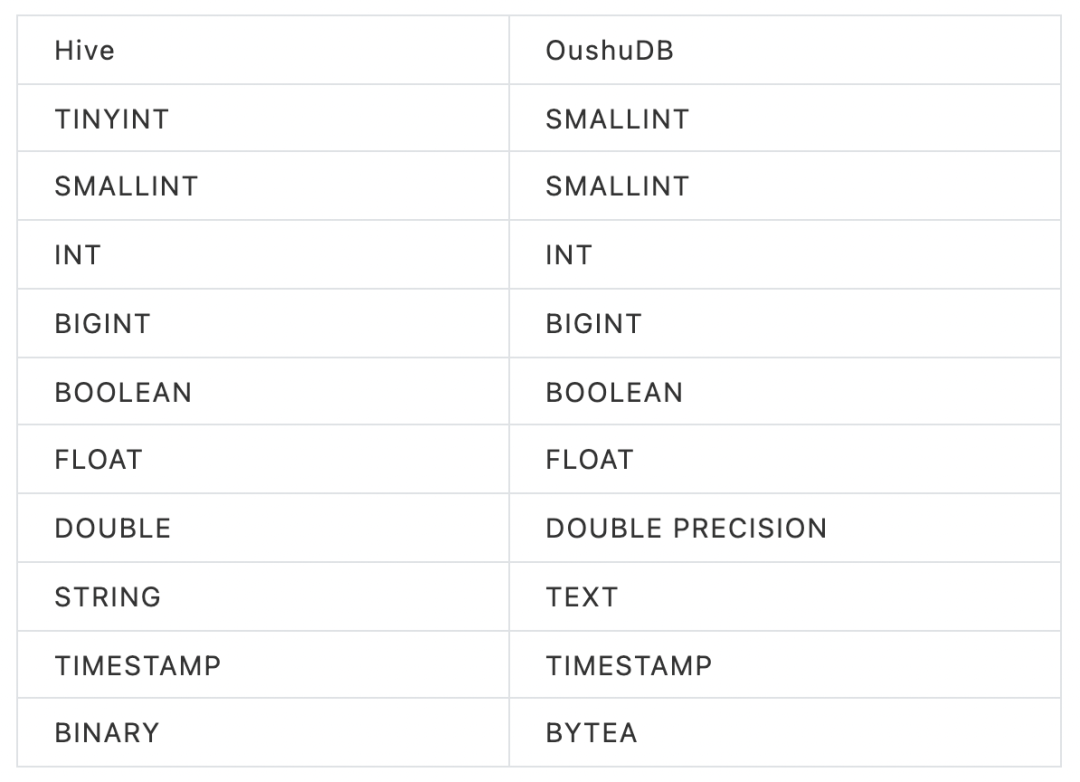
Task: Click BOOLEAN in the Hive column
Action: tap(123, 392)
